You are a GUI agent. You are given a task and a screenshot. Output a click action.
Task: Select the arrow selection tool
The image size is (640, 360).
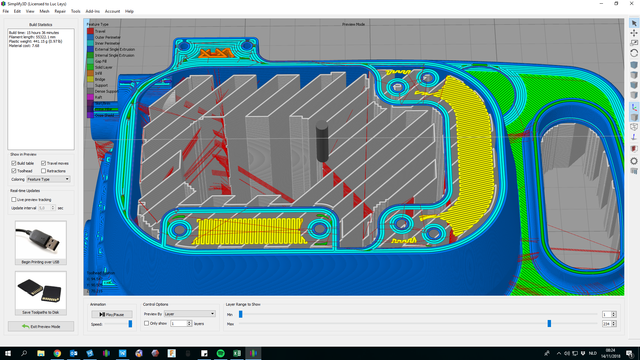pos(633,23)
